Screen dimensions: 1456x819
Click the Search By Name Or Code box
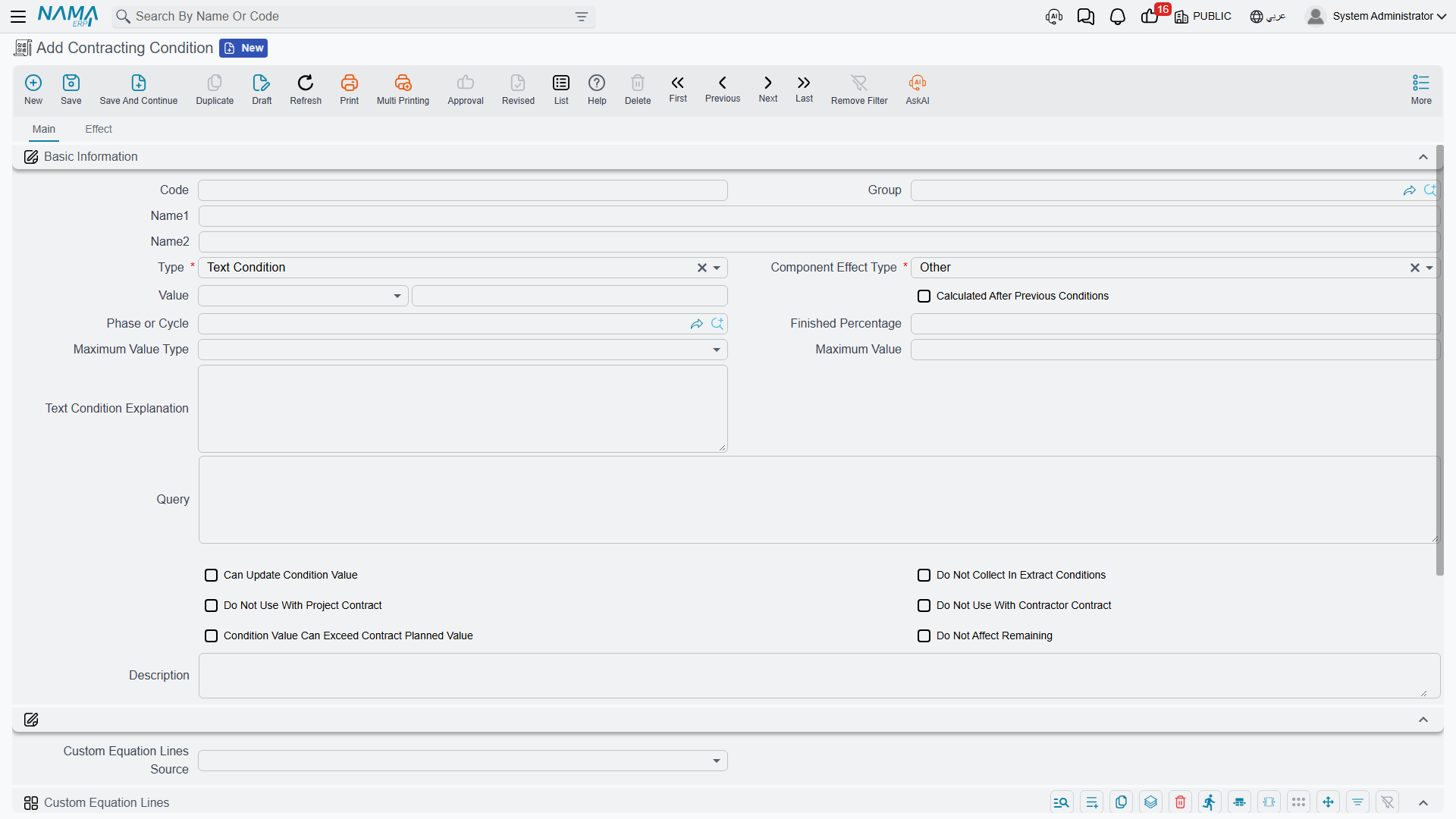353,17
